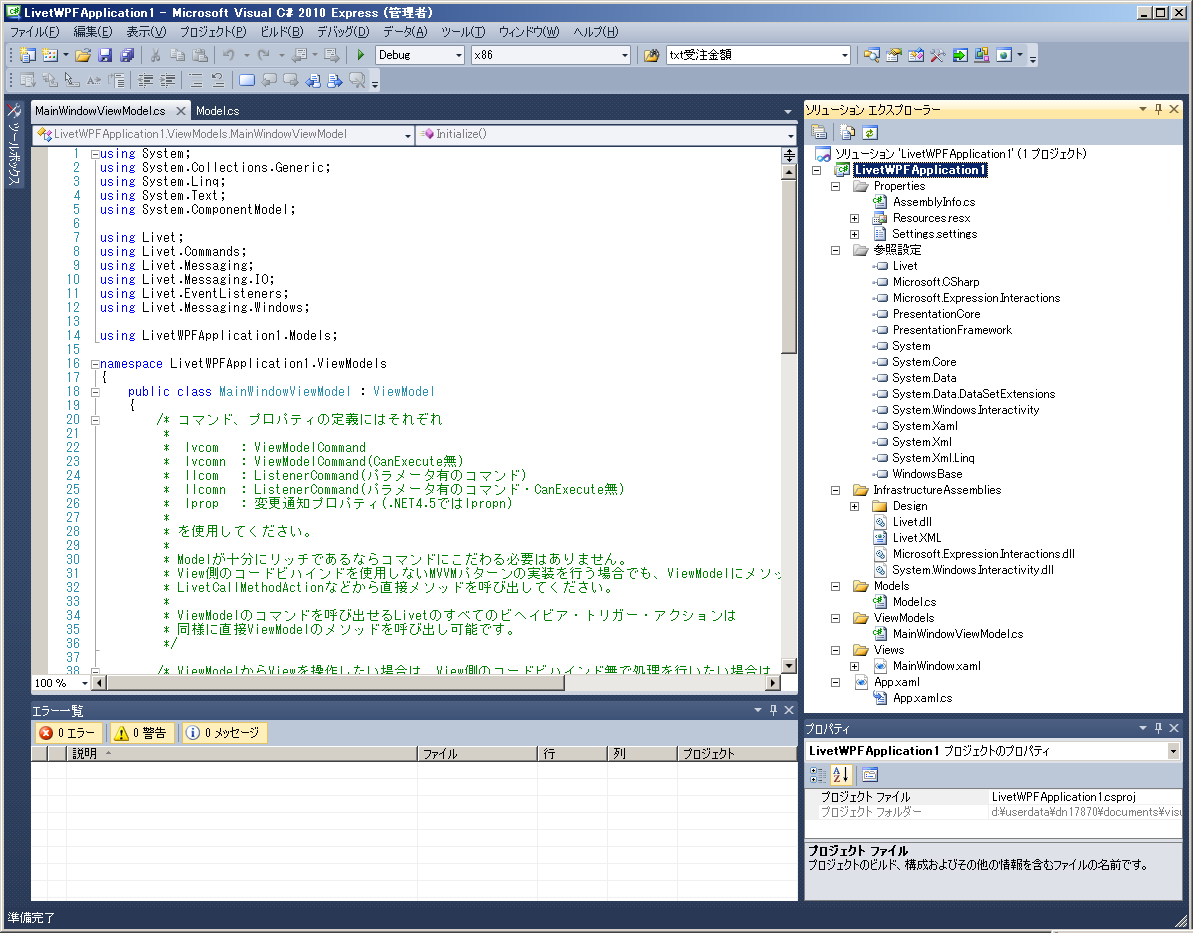Screen dimensions: 1193x933
Task: Open the Initialize() member dropdown
Action: 791,135
